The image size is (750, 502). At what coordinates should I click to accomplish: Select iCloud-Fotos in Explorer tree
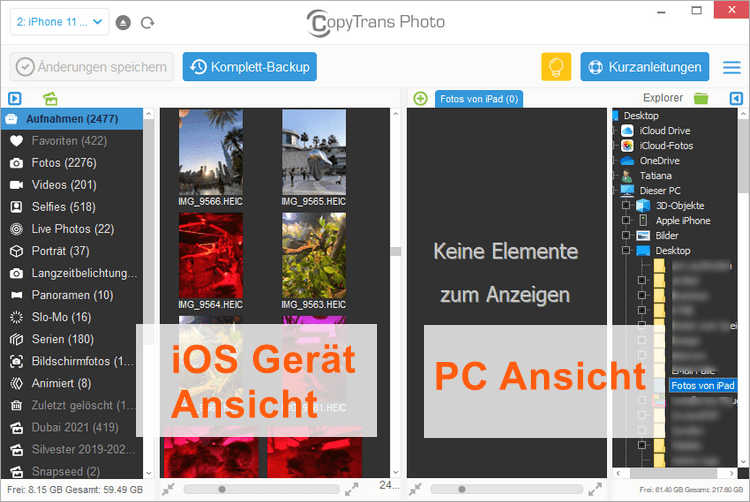click(x=666, y=145)
